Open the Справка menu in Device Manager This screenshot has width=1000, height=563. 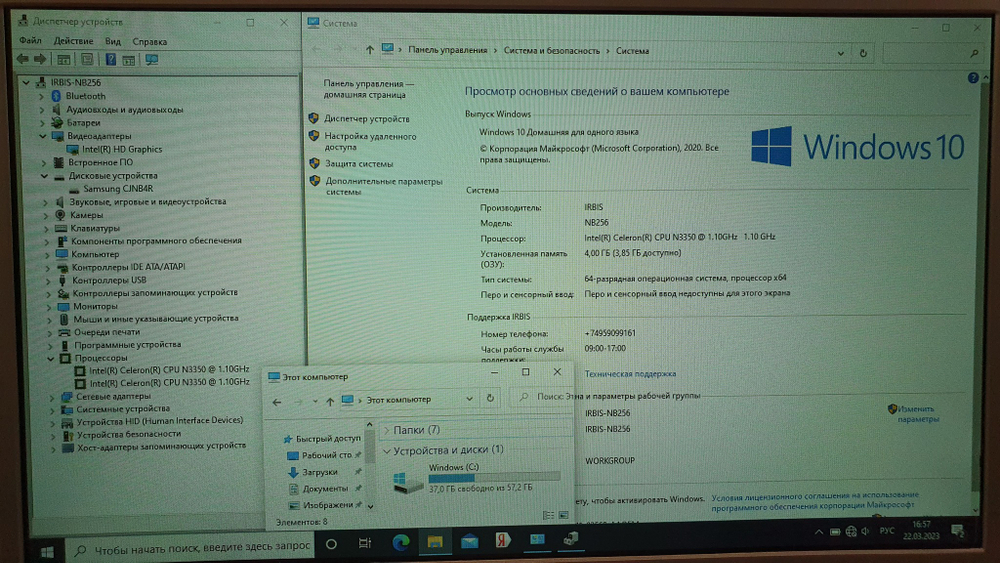click(x=150, y=41)
